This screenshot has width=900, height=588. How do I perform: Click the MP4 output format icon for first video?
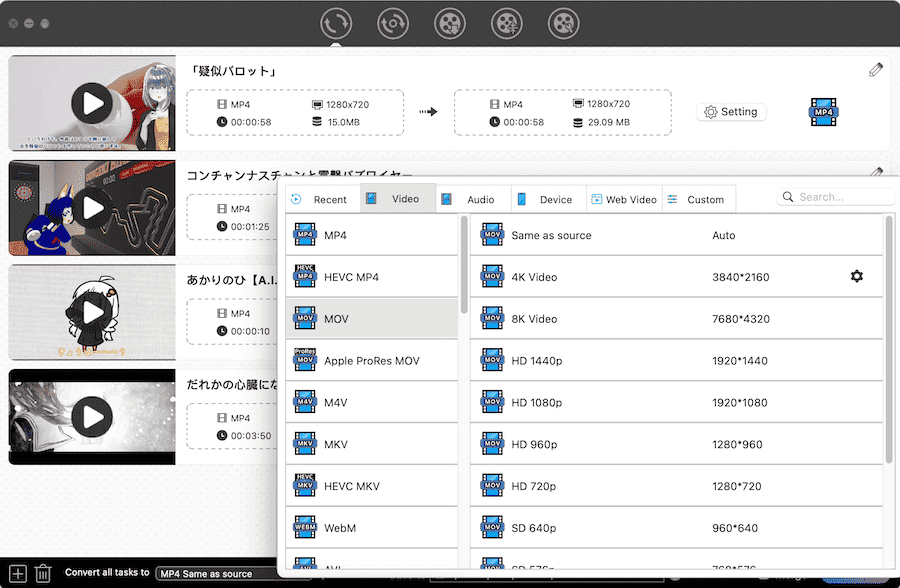824,112
